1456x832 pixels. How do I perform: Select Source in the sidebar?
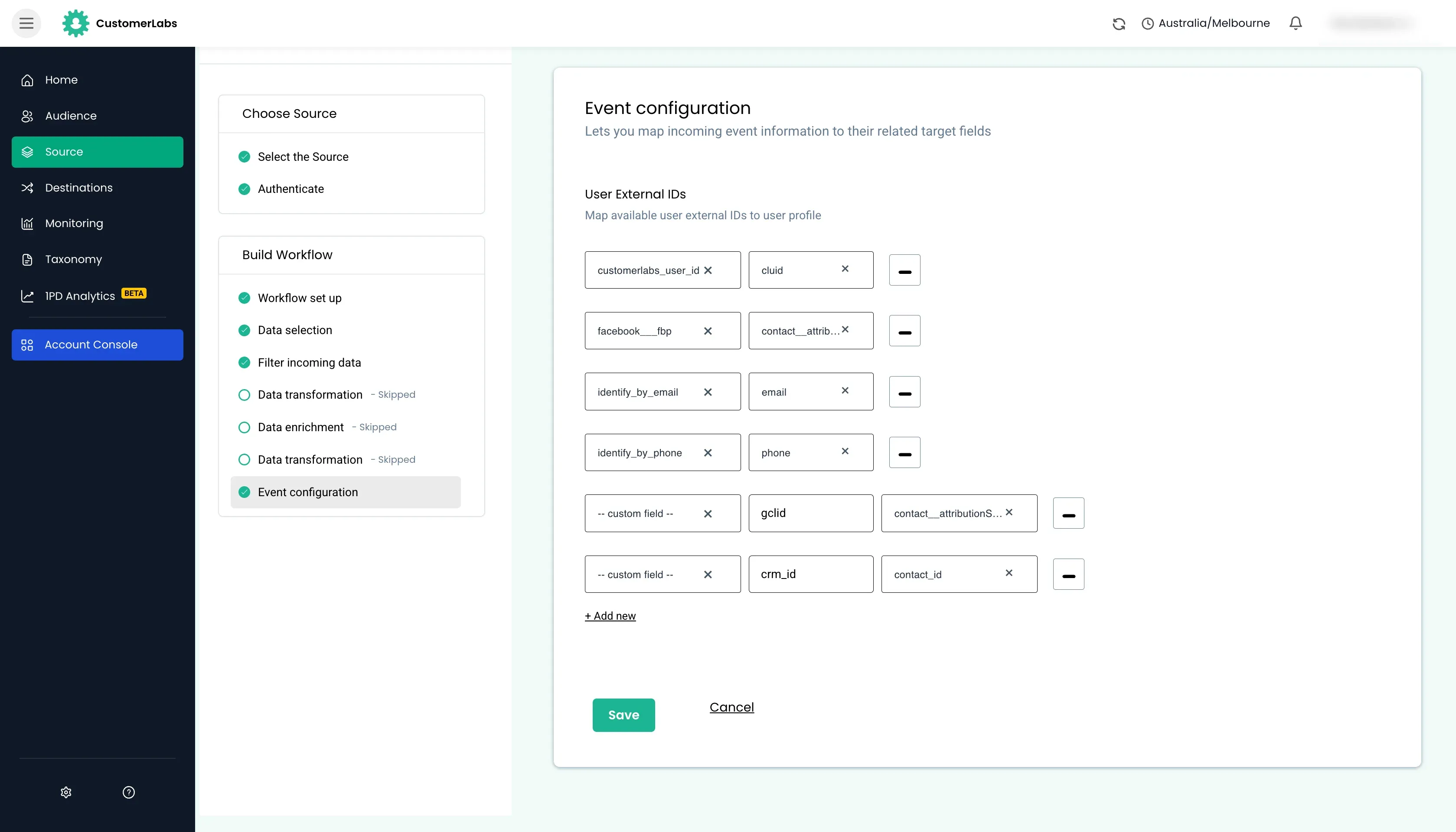pos(97,152)
